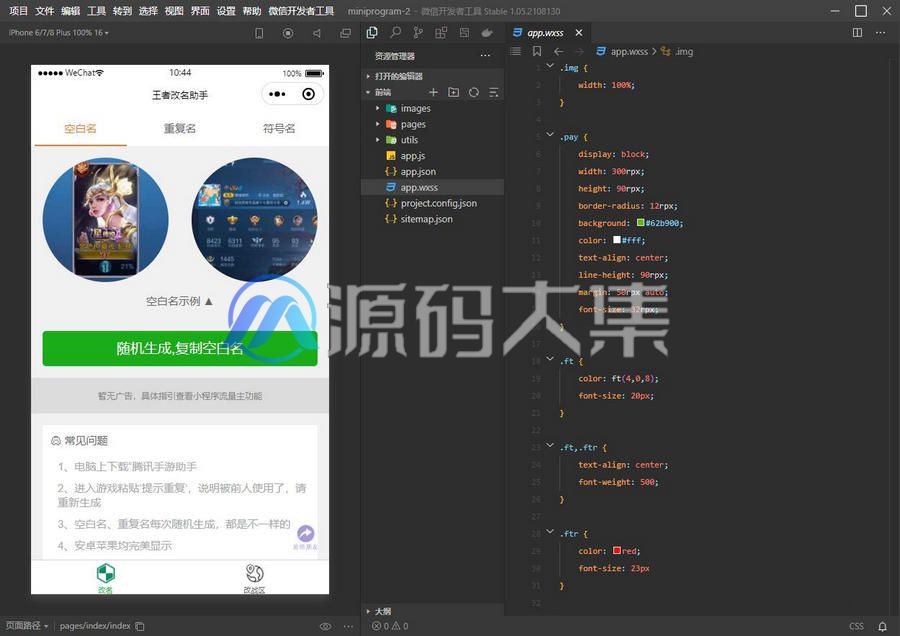
Task: Navigate back with the left arrow
Action: [x=558, y=51]
